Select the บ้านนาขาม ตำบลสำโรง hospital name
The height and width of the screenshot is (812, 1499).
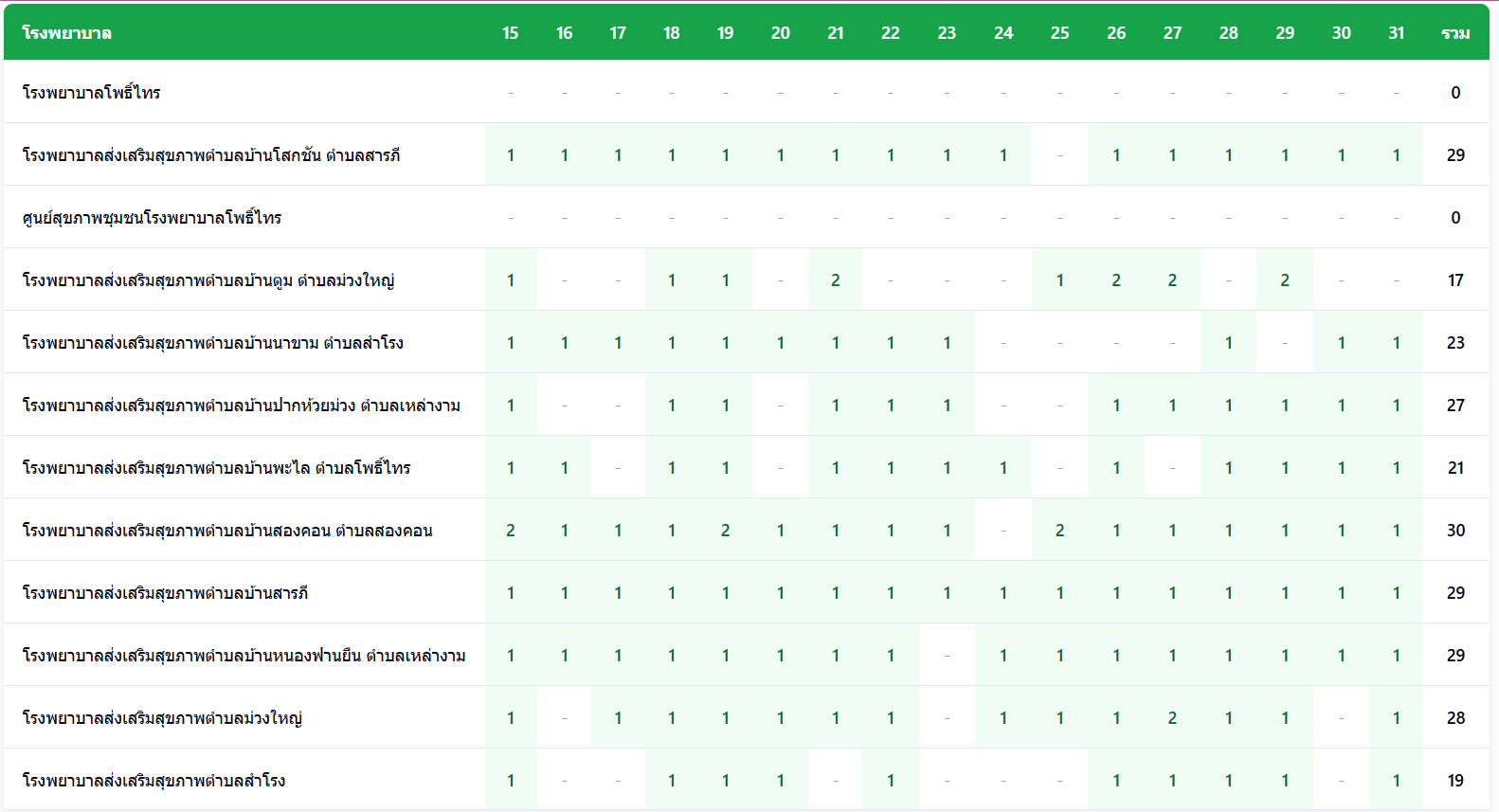pos(212,342)
